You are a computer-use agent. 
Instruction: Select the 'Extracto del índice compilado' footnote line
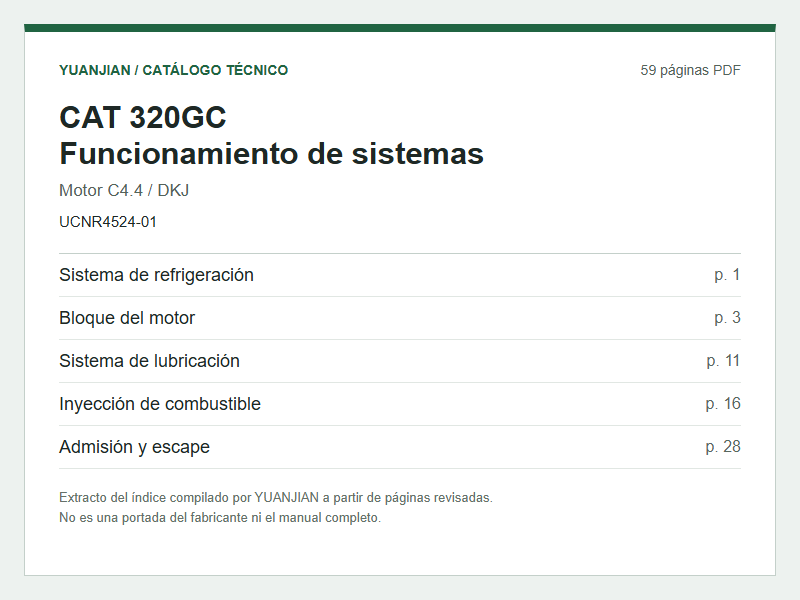(276, 497)
